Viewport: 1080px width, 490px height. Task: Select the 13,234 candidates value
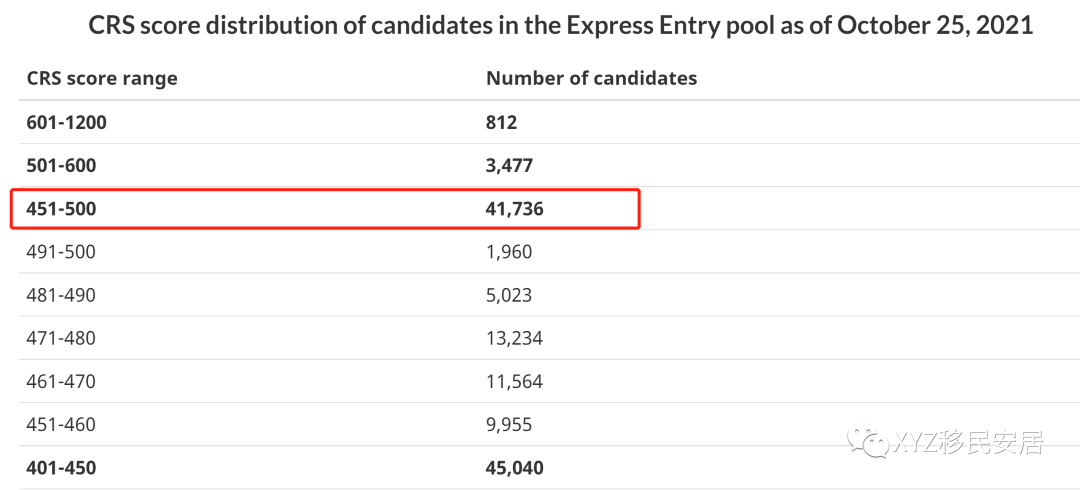coord(515,338)
